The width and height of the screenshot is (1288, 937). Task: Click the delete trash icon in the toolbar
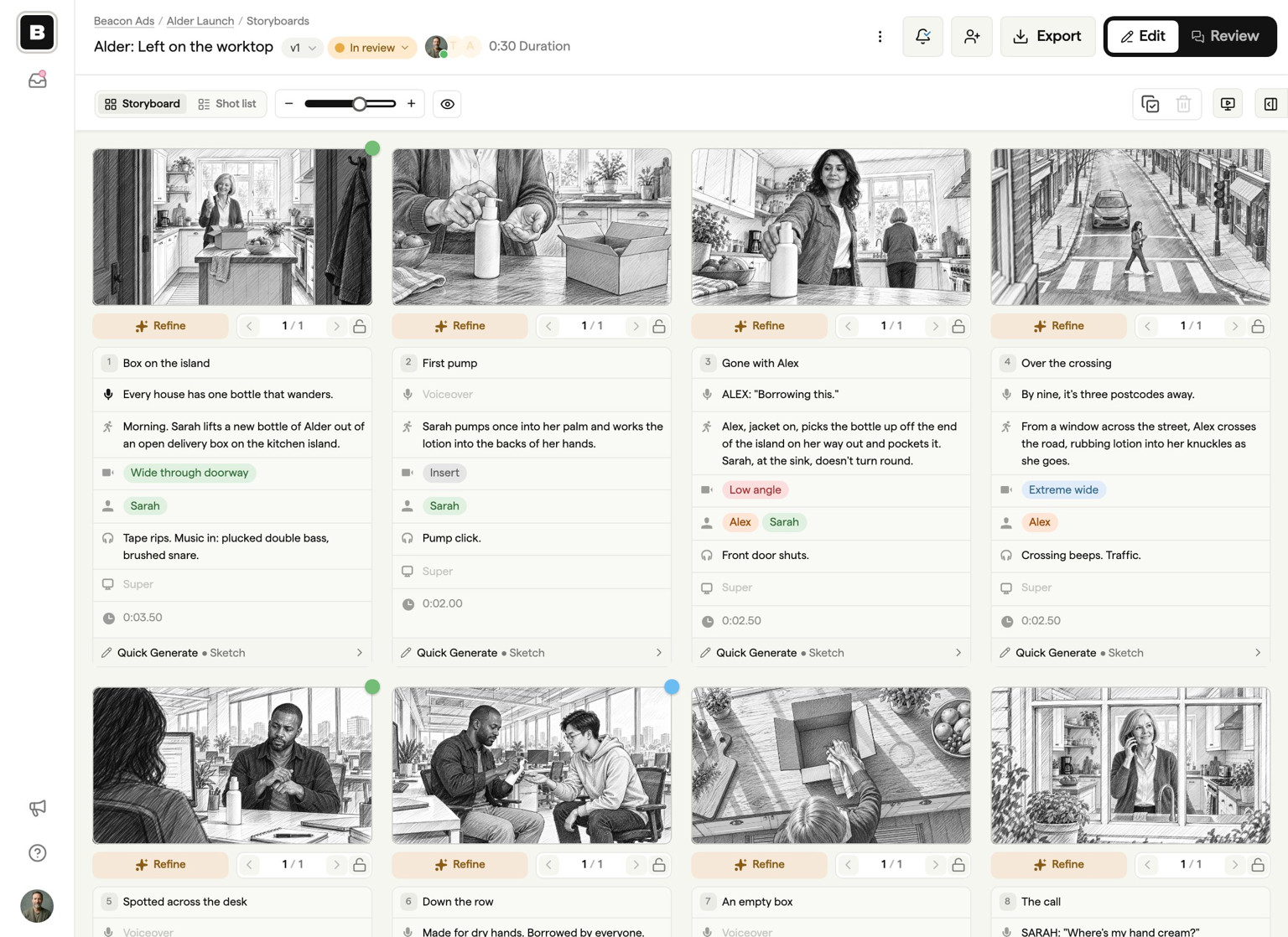click(x=1184, y=104)
